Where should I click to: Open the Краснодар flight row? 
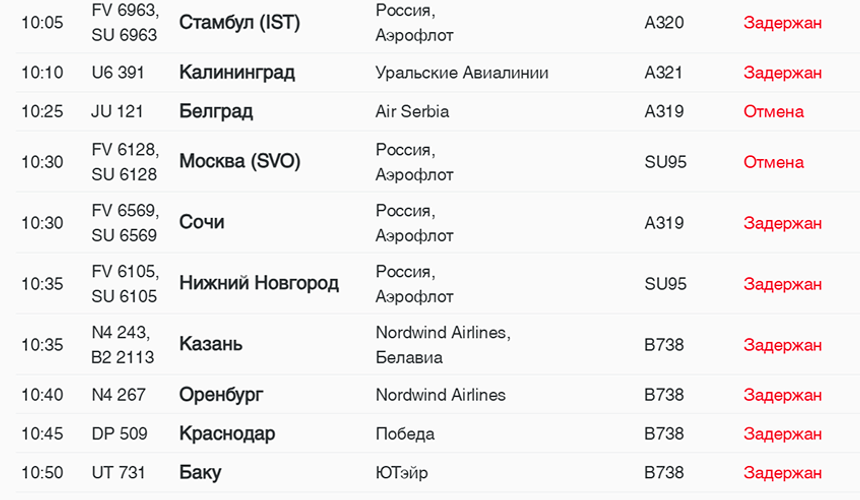coord(227,434)
